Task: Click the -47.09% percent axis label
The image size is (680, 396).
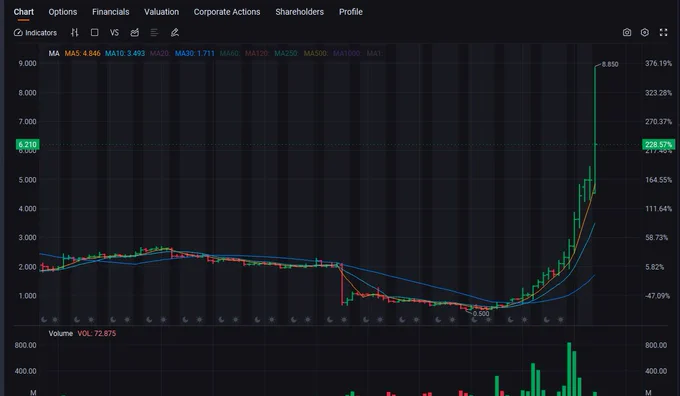Action: (657, 296)
